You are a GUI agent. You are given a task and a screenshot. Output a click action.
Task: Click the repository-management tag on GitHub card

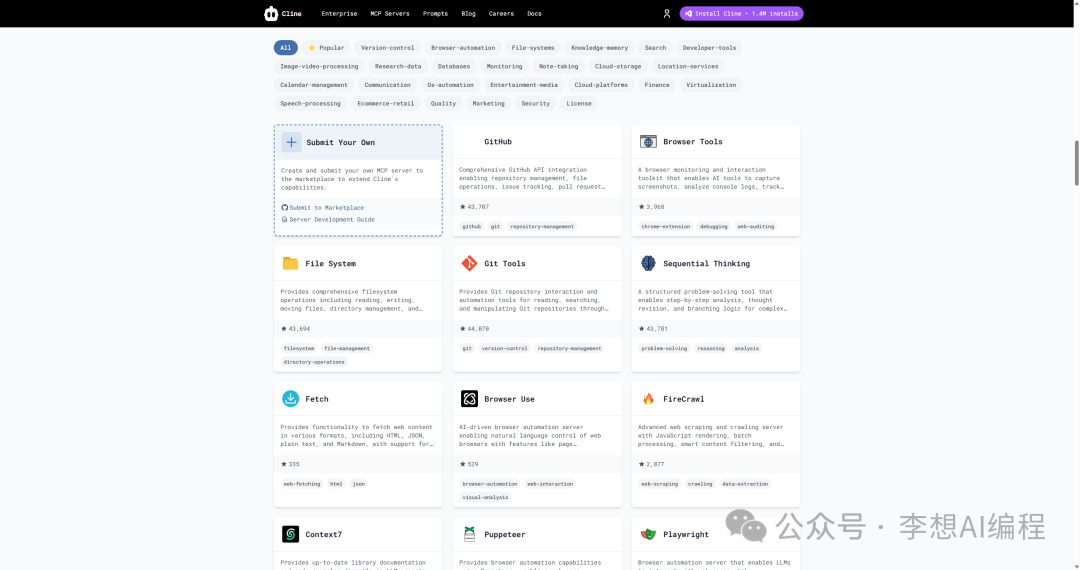[x=542, y=226]
